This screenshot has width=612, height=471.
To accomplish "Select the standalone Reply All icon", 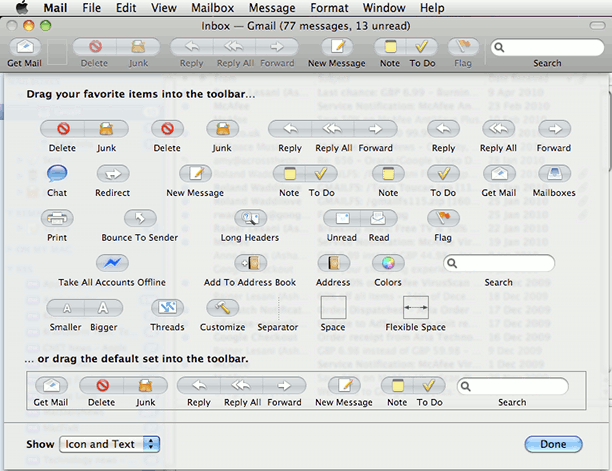I will point(499,129).
